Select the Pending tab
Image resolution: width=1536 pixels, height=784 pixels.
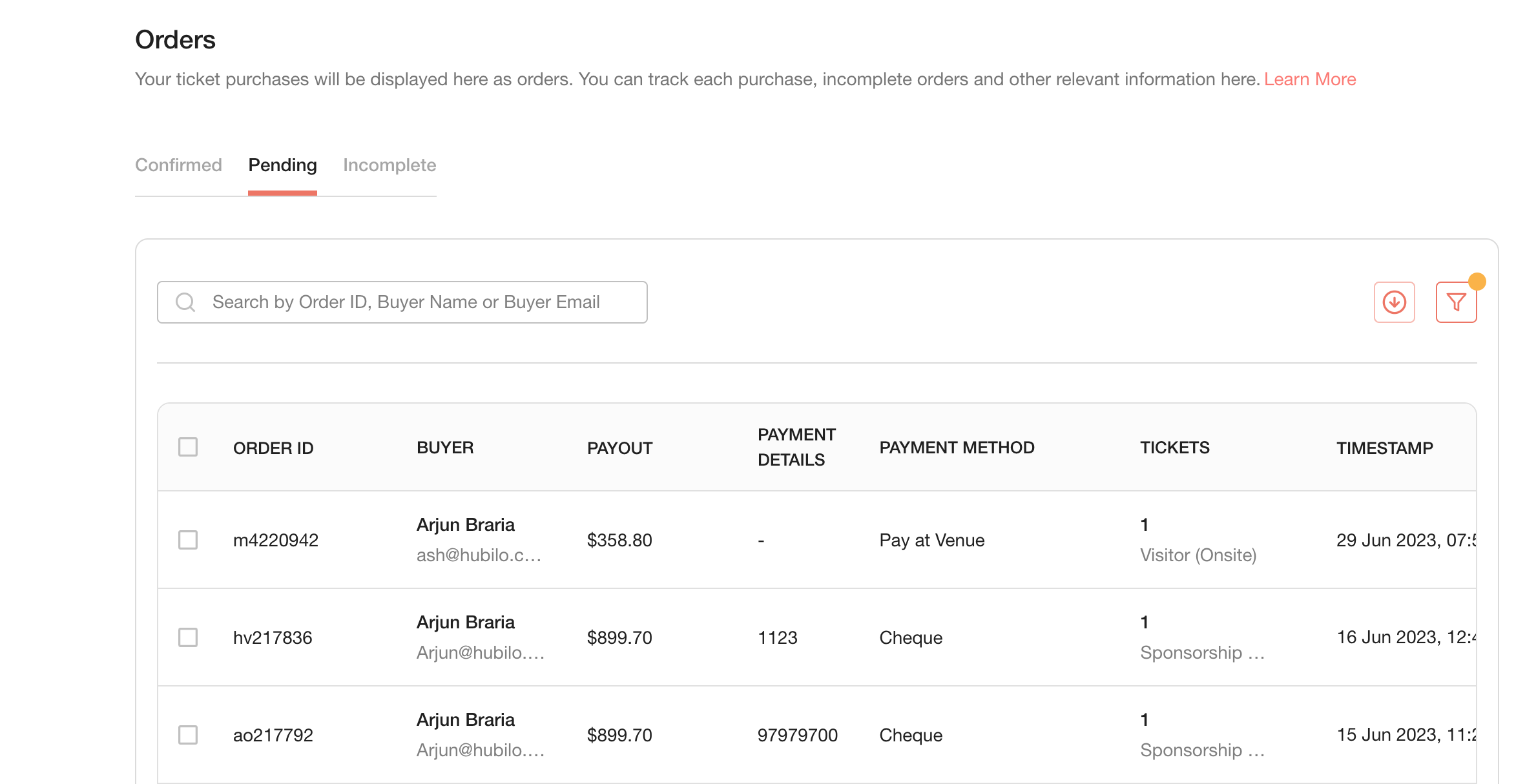click(282, 165)
